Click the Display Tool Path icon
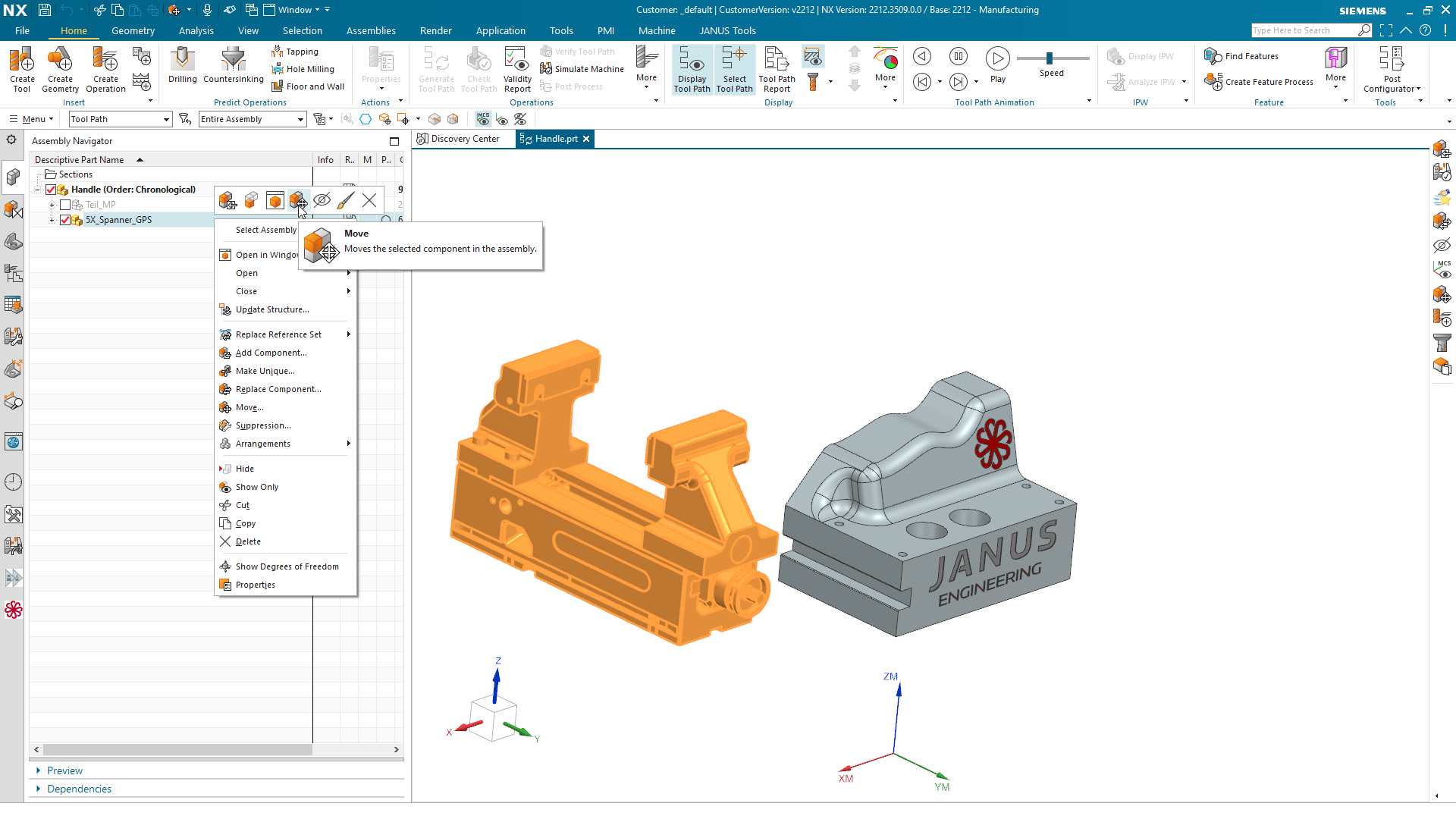The image size is (1456, 819). 691,68
